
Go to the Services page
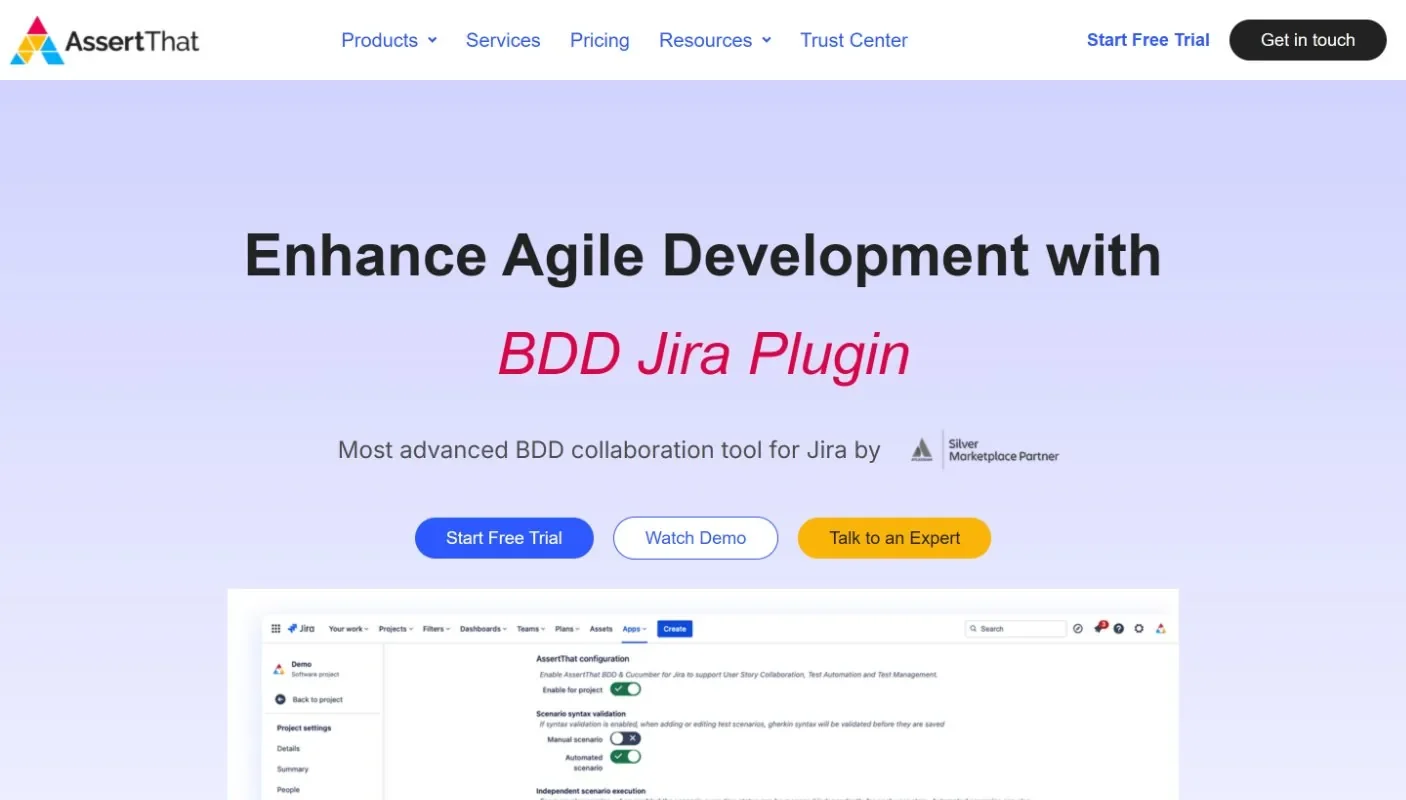tap(503, 40)
